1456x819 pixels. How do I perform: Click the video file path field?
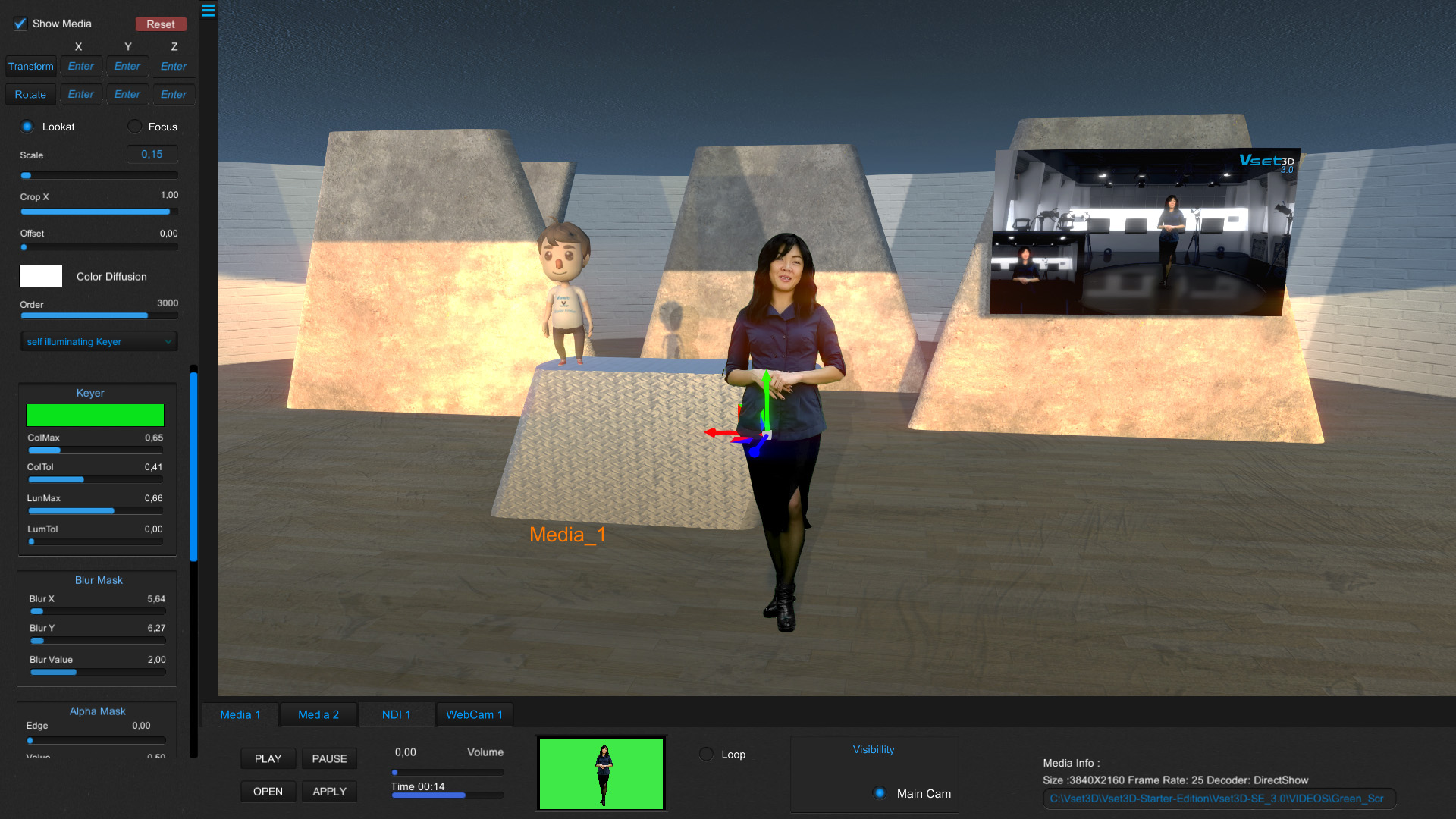tap(1219, 799)
